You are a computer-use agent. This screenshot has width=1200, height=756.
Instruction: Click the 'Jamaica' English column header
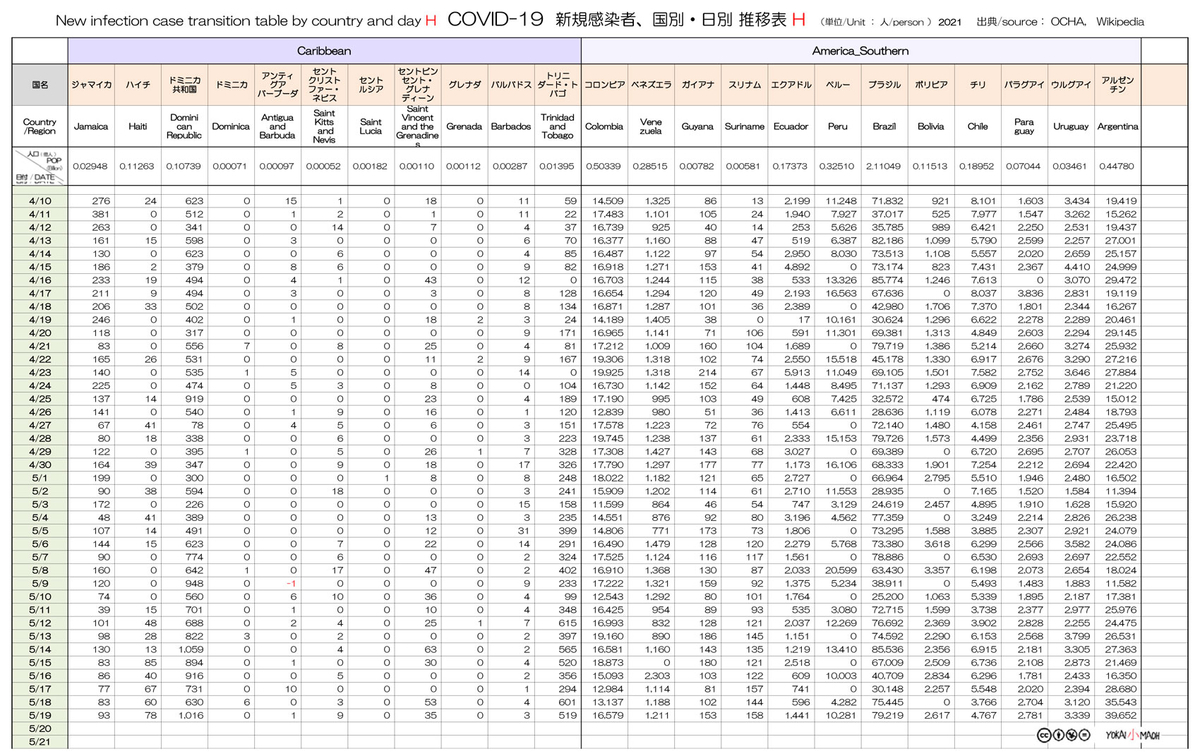(x=92, y=127)
